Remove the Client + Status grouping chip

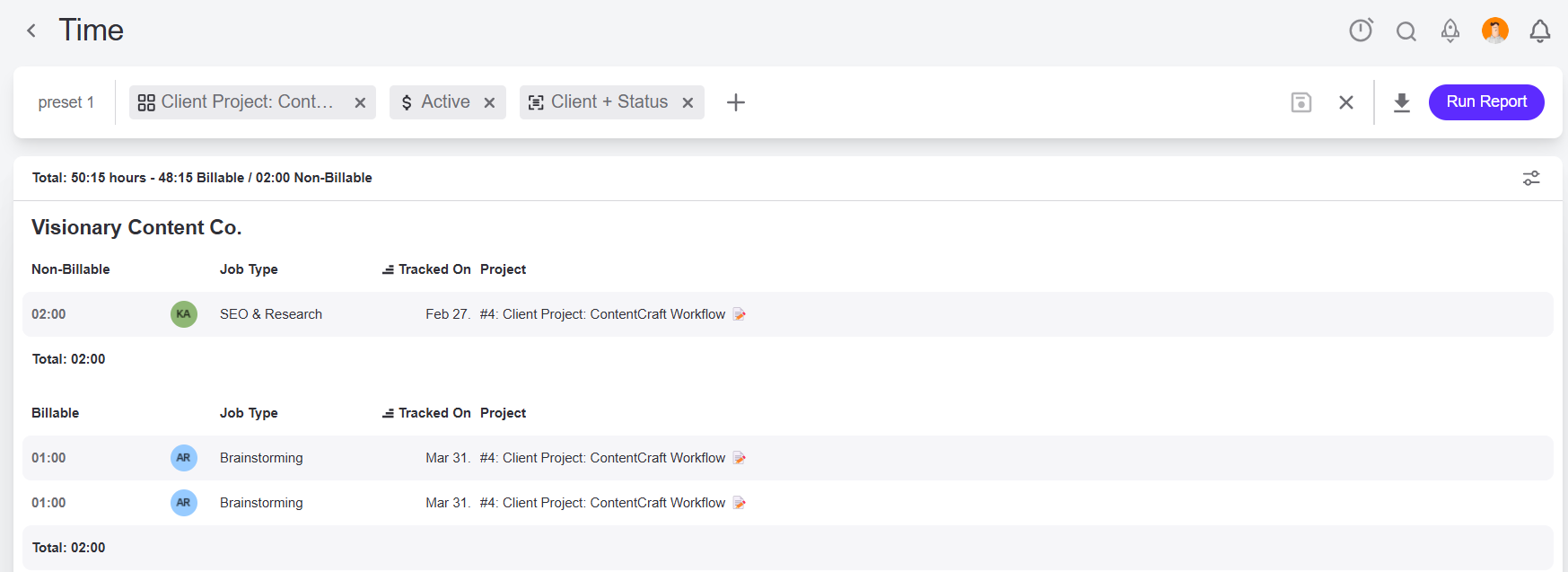pyautogui.click(x=688, y=102)
